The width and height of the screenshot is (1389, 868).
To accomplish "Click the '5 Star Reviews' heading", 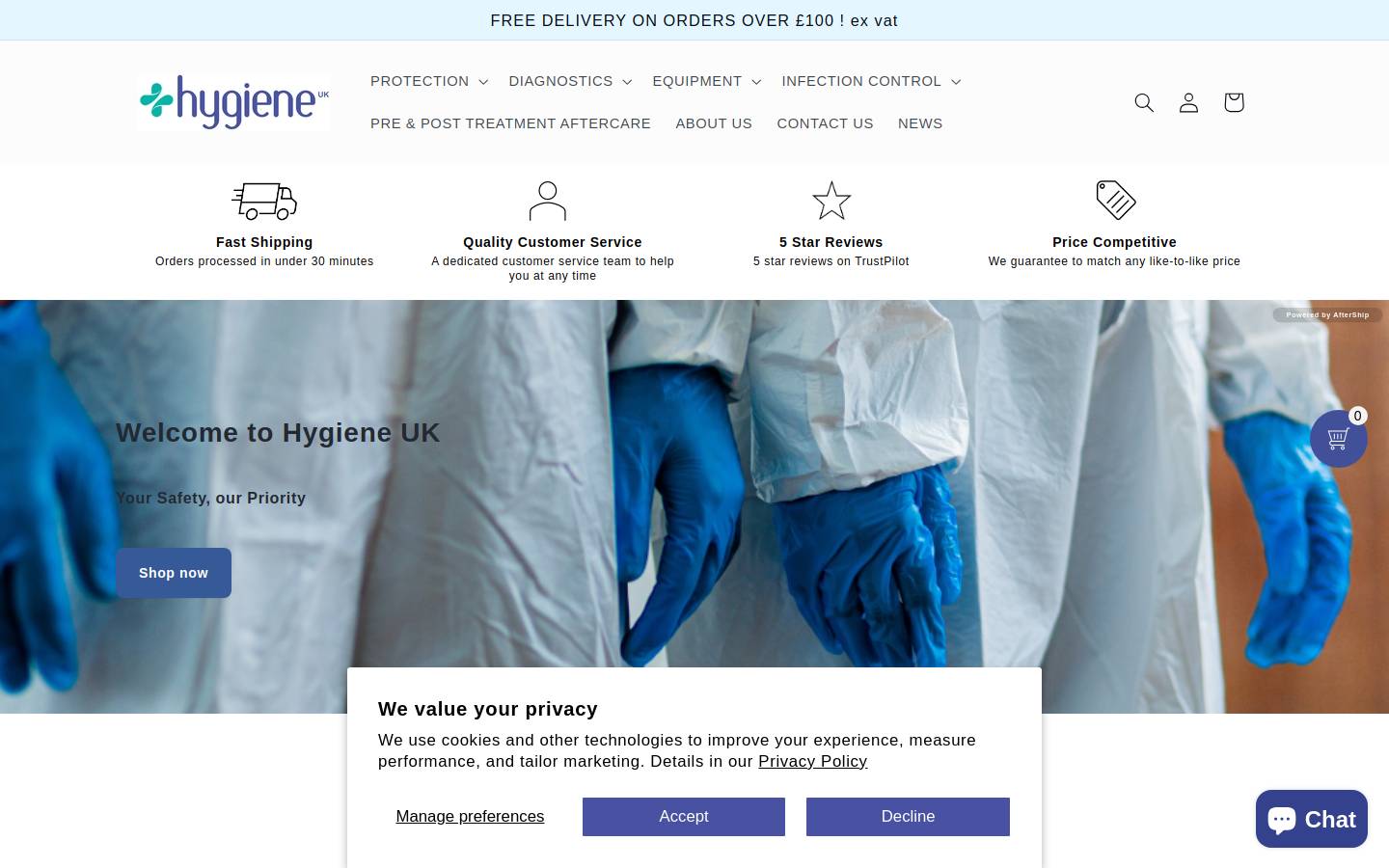I will pos(831,242).
